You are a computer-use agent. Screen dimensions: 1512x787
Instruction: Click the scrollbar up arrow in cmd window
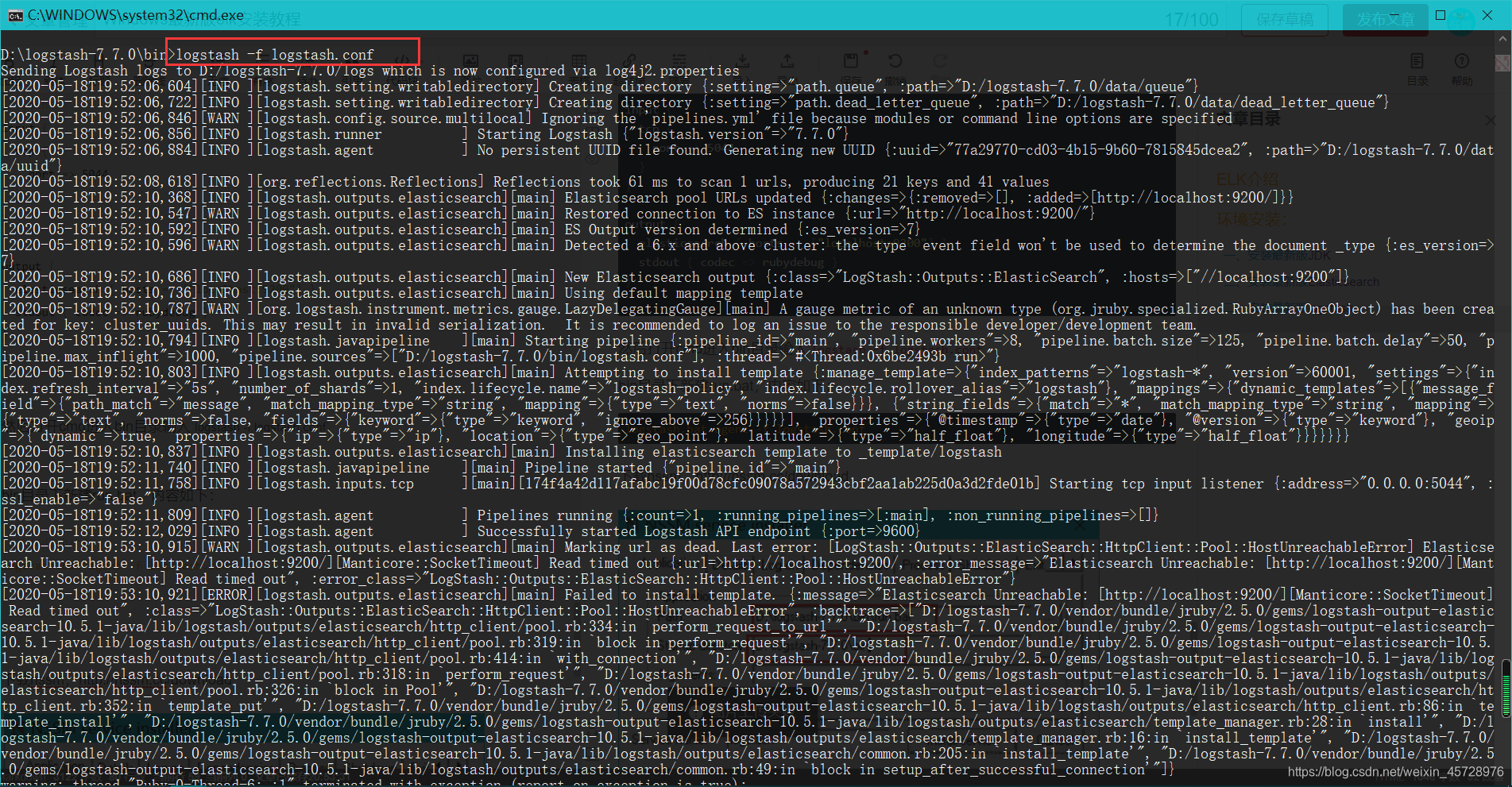coord(1503,39)
